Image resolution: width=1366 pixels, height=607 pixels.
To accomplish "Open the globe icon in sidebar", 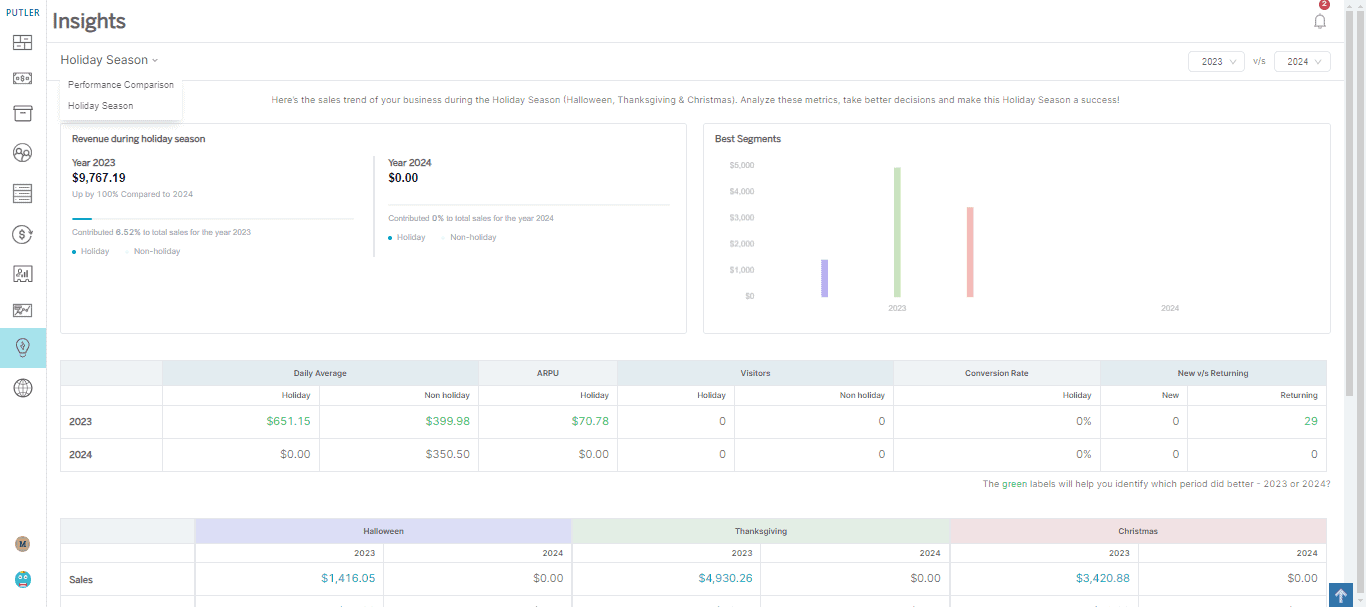I will [x=22, y=388].
